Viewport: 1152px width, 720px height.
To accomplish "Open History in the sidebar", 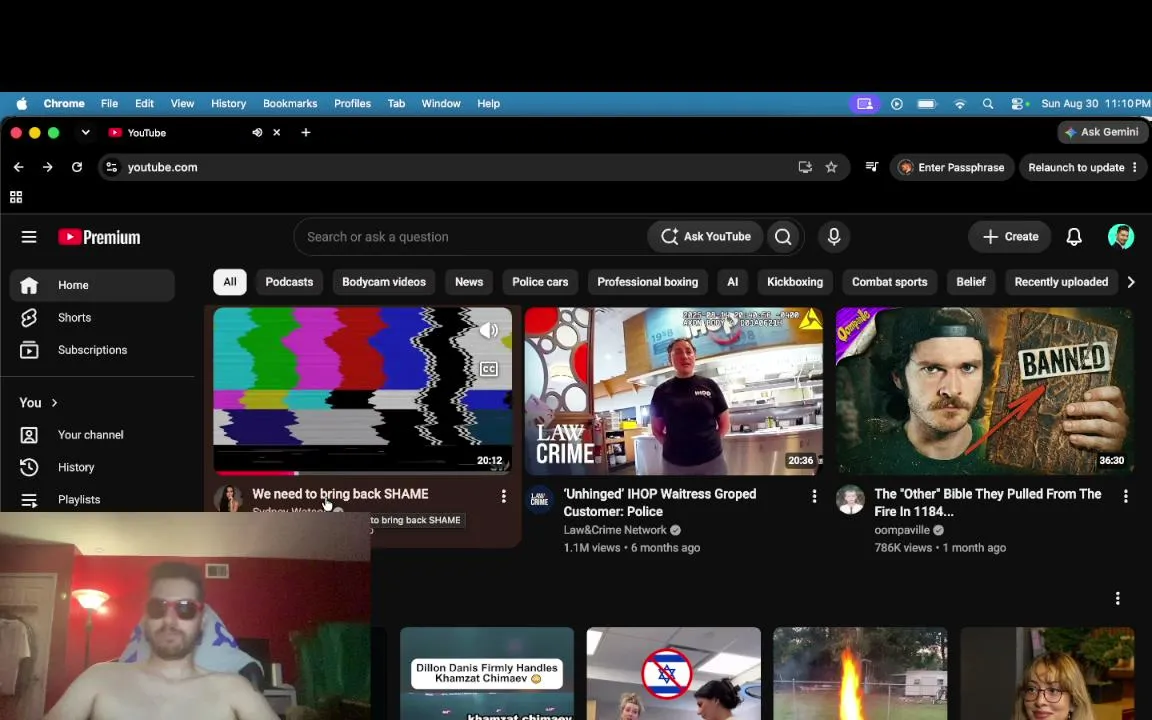I will (92, 467).
